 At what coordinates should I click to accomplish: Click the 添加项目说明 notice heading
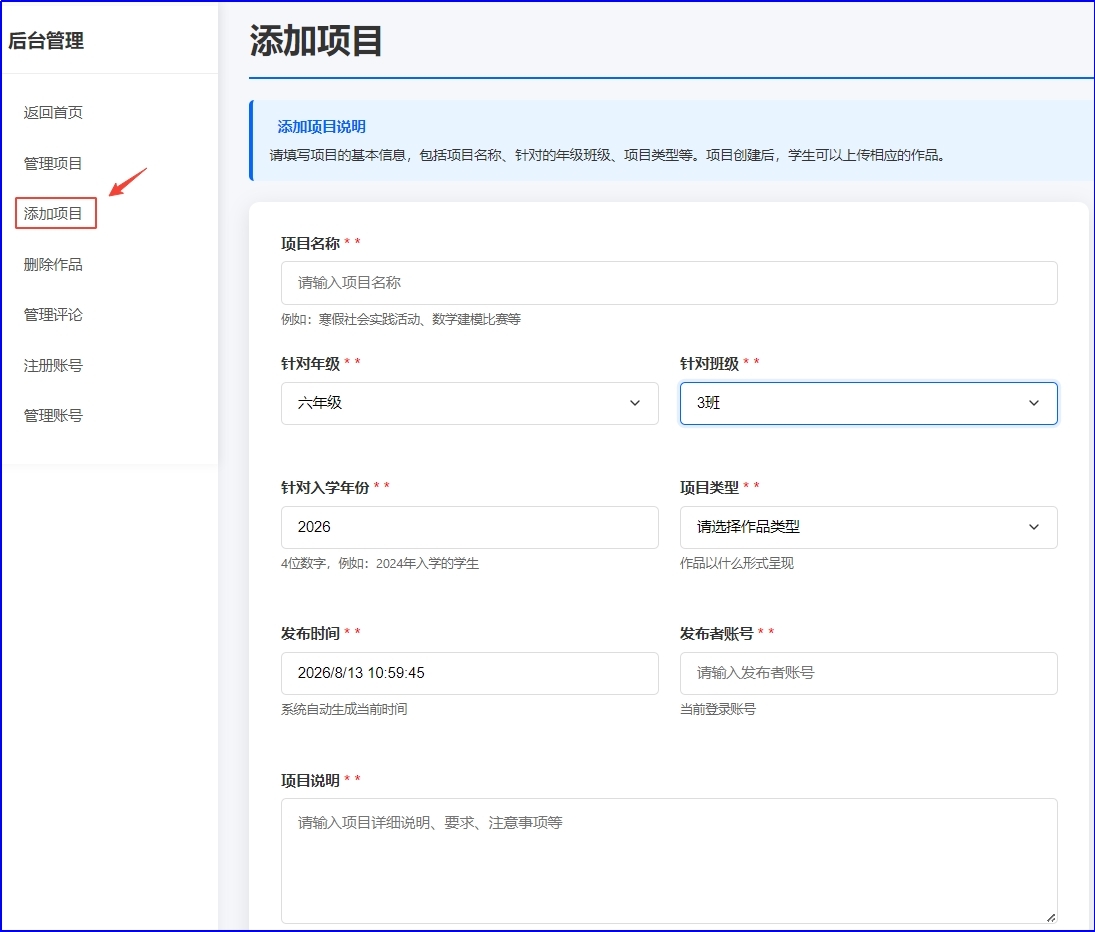(322, 126)
